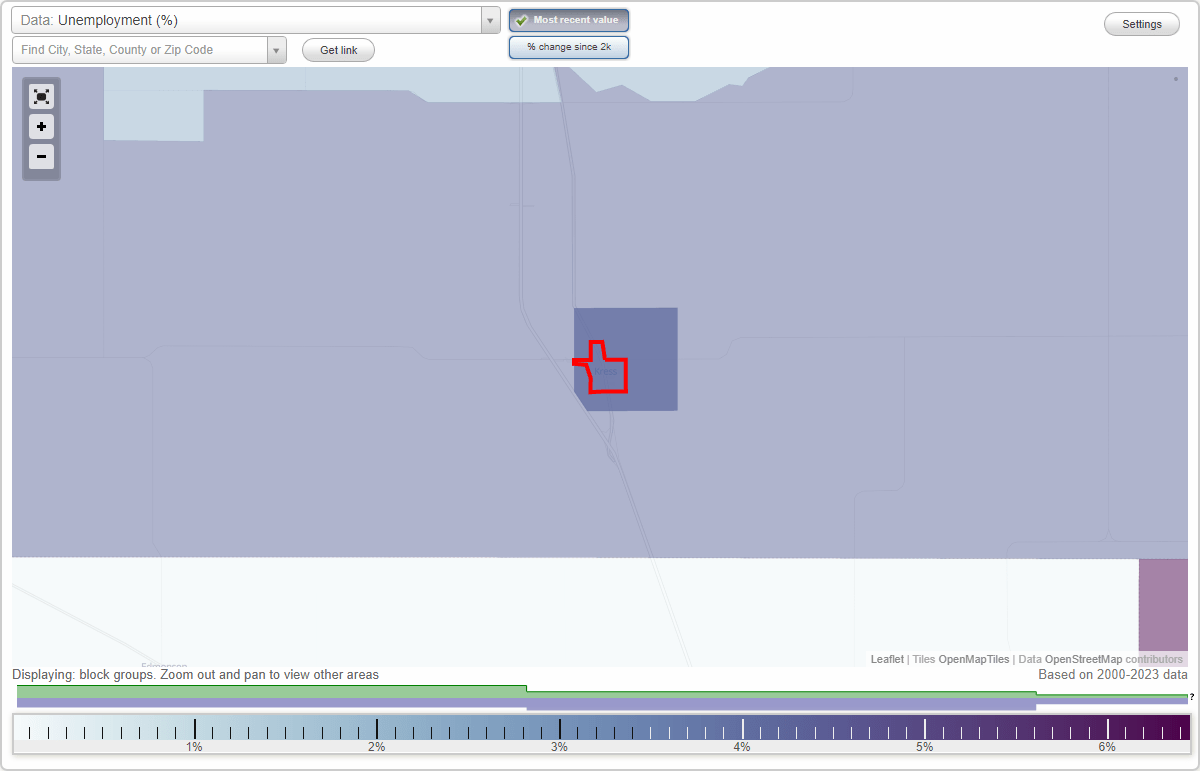Click the fullscreen map icon
This screenshot has width=1200, height=771.
41,96
